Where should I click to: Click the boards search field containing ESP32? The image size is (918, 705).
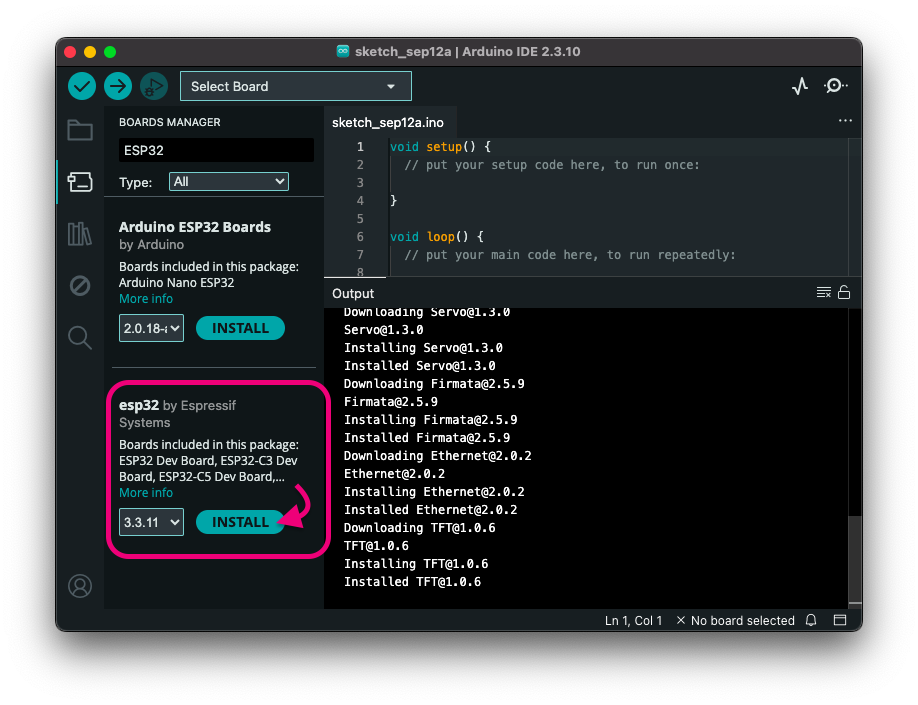(216, 150)
